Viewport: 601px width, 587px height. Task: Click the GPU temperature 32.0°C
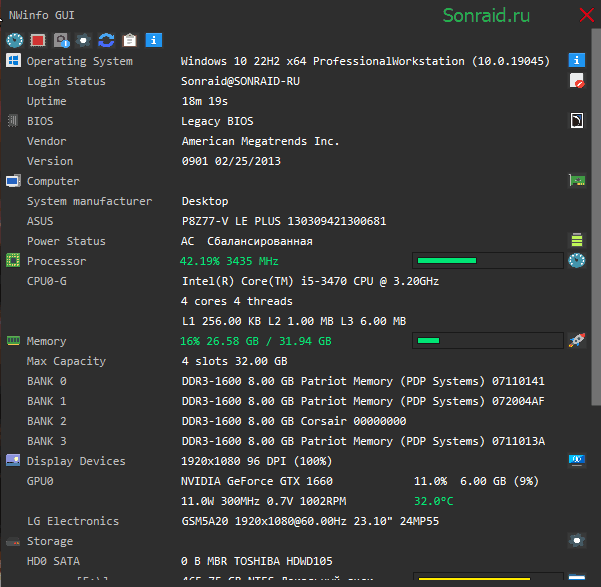click(x=434, y=501)
